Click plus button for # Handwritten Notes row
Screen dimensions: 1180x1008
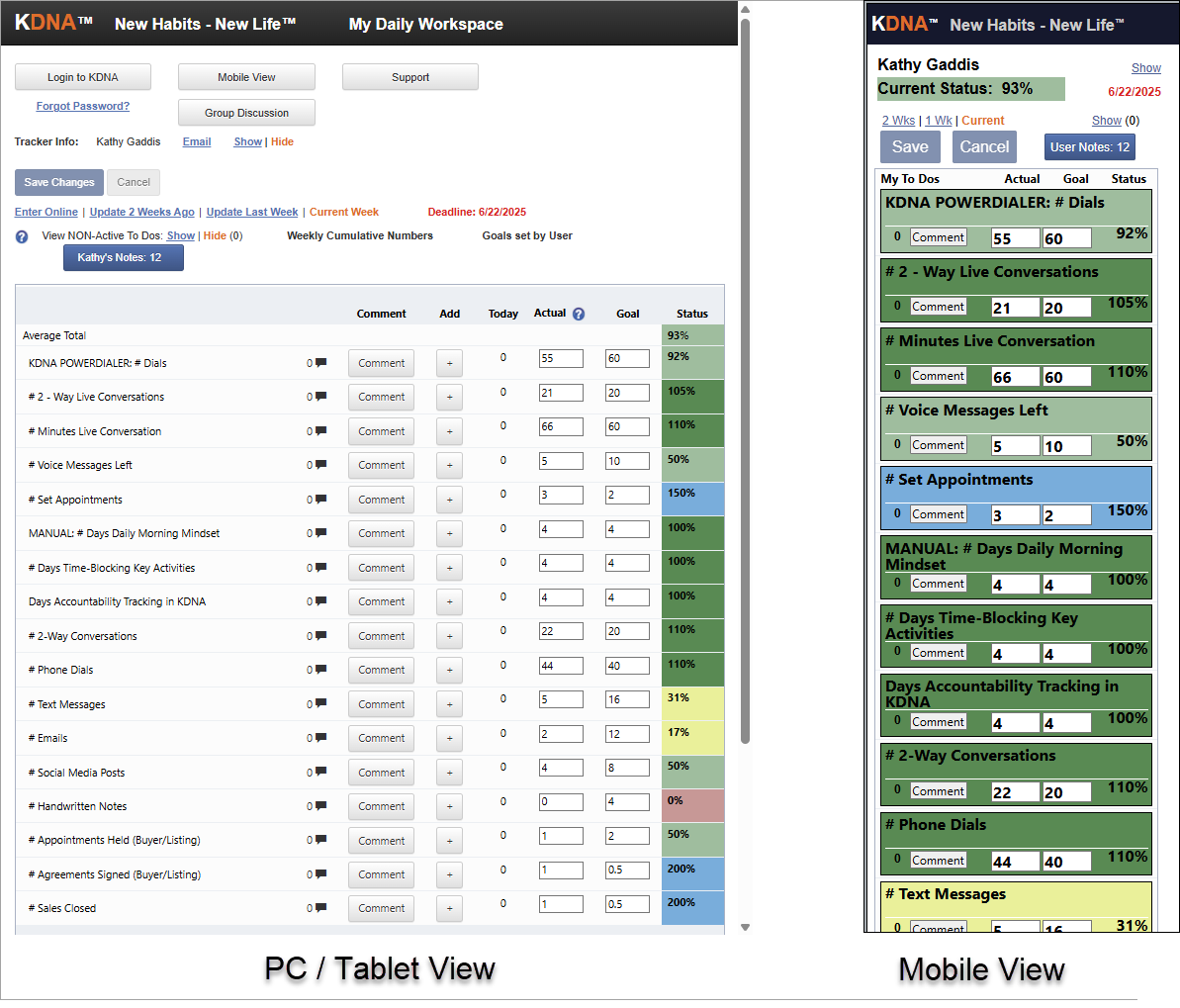pyautogui.click(x=449, y=806)
